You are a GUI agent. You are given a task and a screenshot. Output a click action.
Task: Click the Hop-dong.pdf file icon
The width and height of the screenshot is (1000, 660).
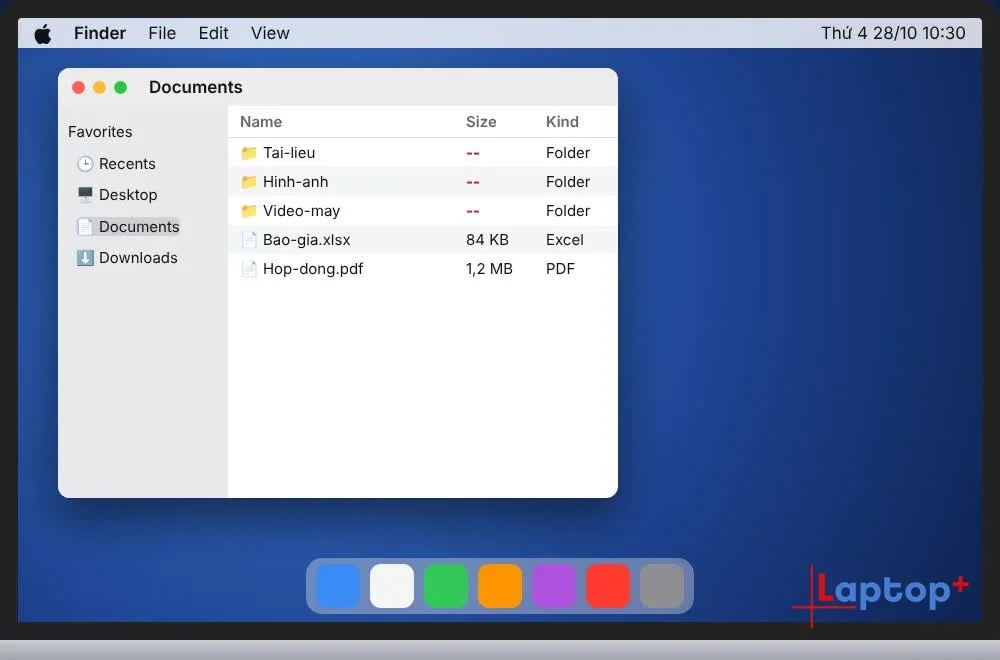click(249, 269)
